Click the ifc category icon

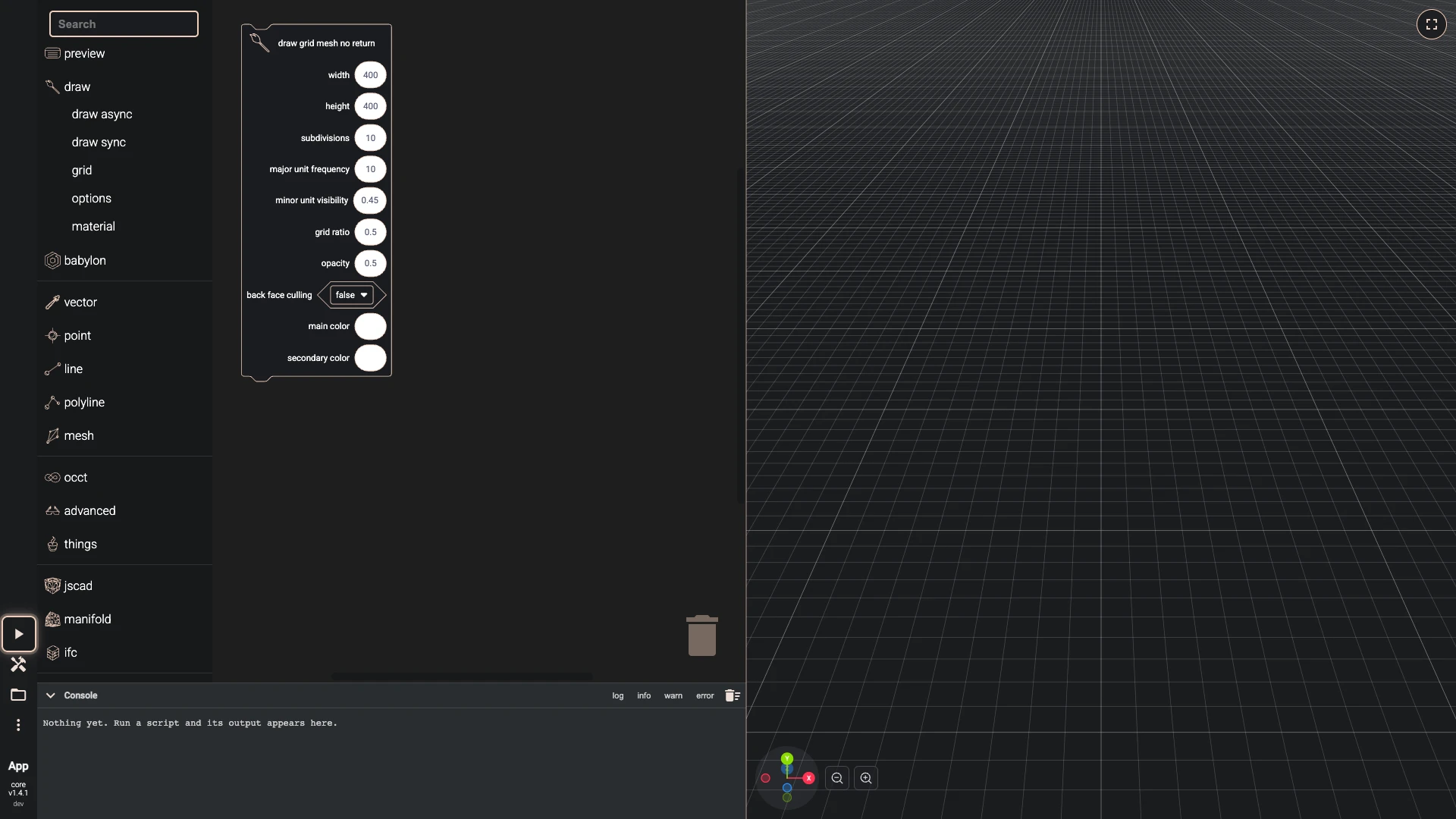52,652
